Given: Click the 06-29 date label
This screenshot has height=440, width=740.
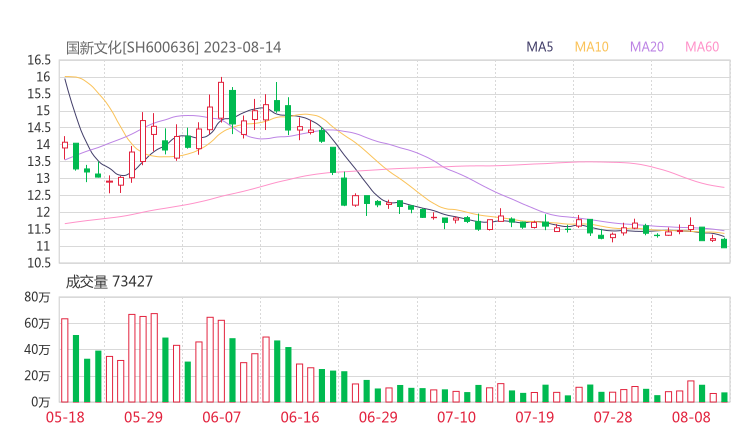Looking at the screenshot, I should coord(378,417).
